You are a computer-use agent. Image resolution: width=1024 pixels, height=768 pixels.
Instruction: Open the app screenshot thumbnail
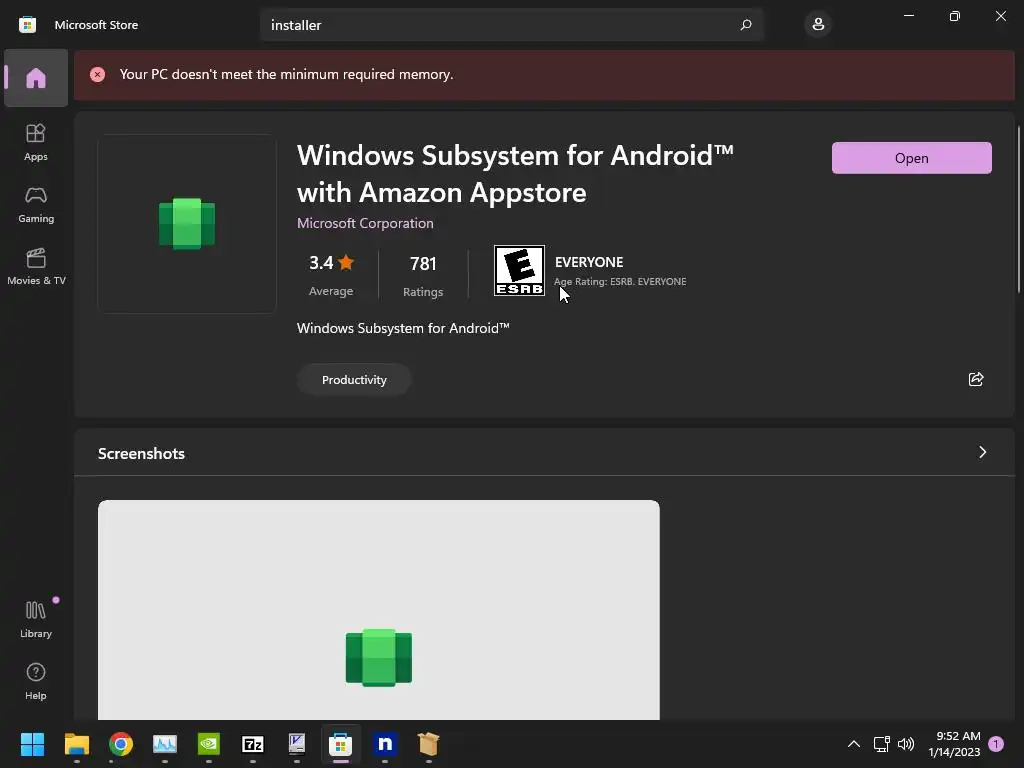pos(379,610)
